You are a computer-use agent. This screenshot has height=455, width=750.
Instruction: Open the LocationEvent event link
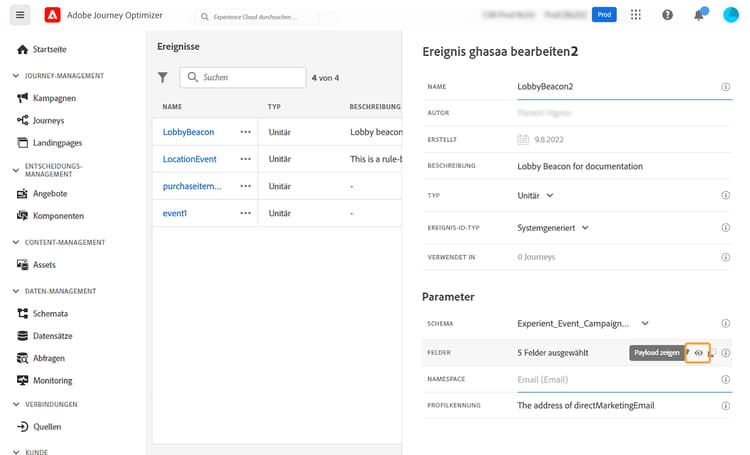tap(190, 159)
